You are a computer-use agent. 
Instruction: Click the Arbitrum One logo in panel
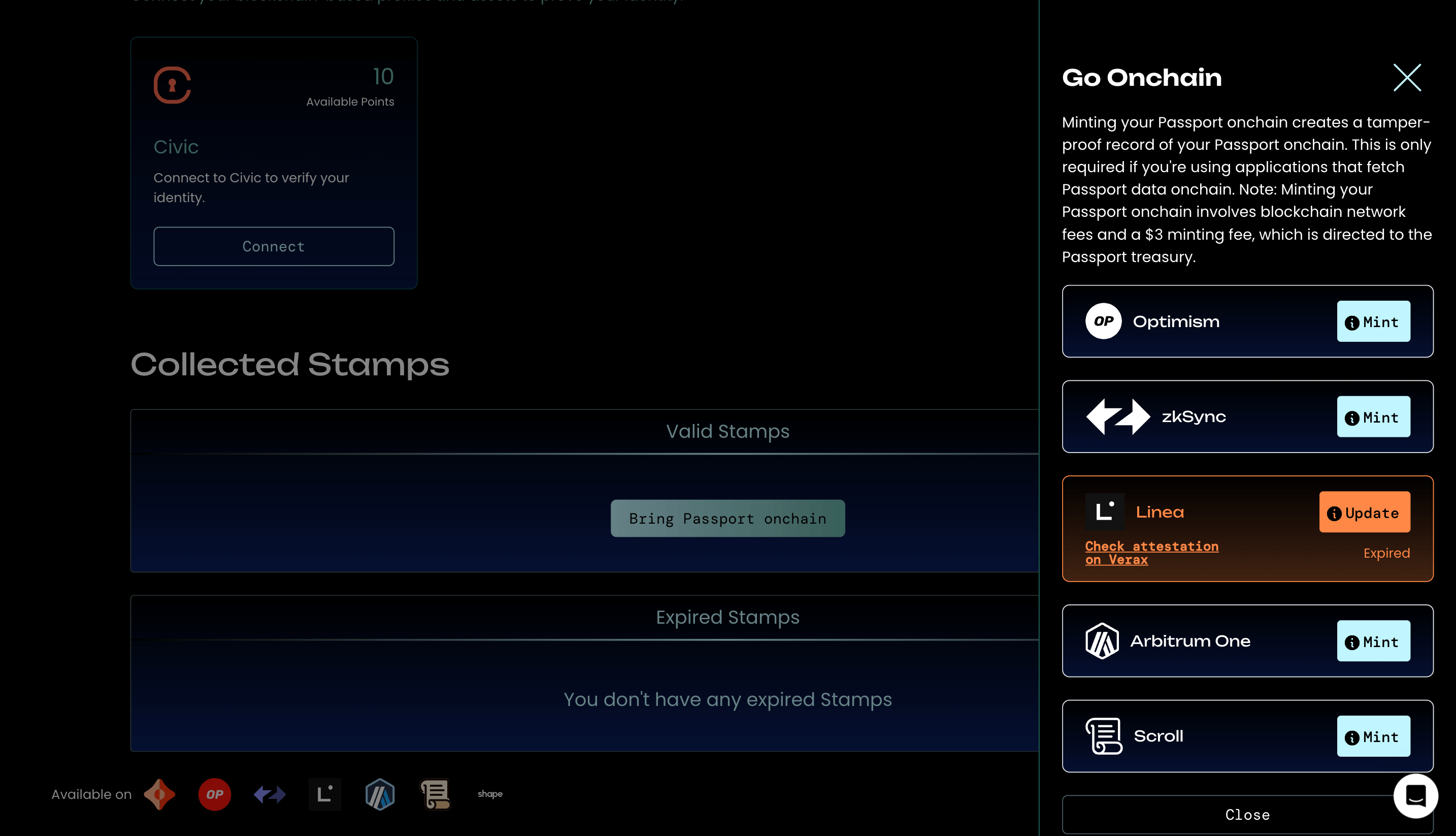pyautogui.click(x=1102, y=640)
